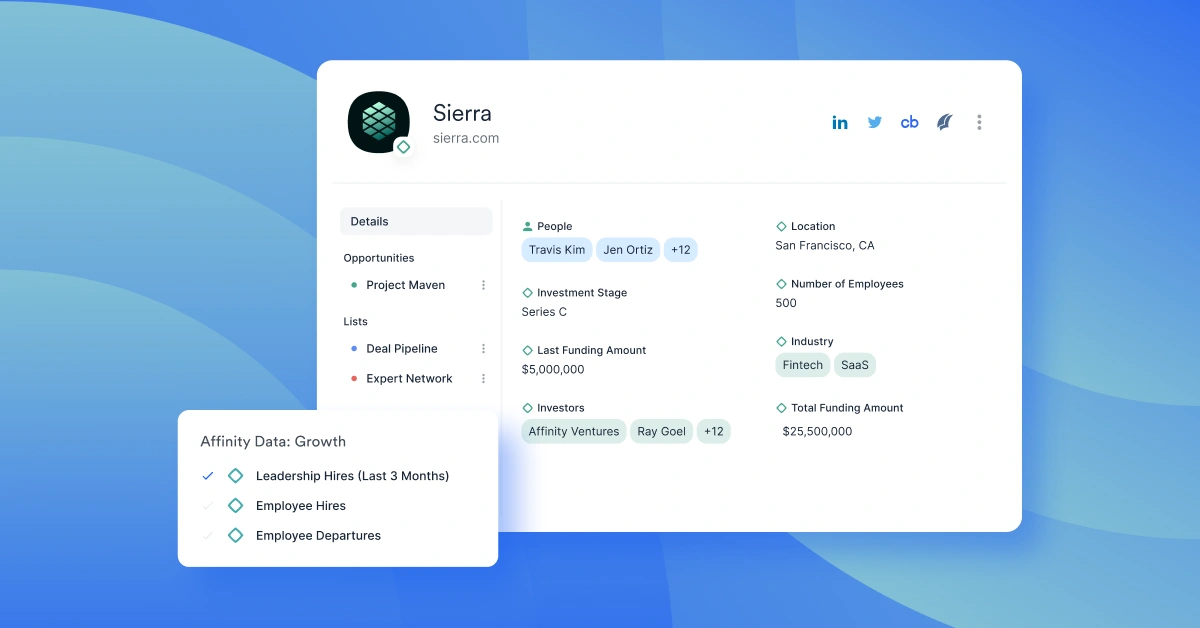Click the Affinity Ventures investor chip
The image size is (1200, 628).
[x=574, y=432]
